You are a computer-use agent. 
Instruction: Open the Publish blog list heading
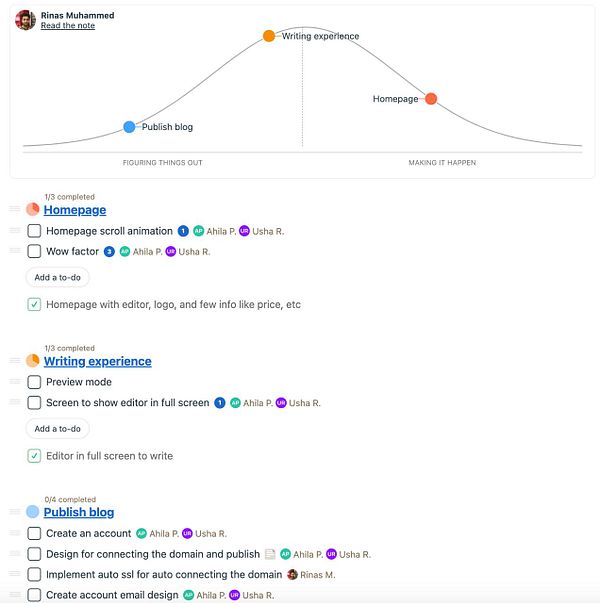click(79, 512)
